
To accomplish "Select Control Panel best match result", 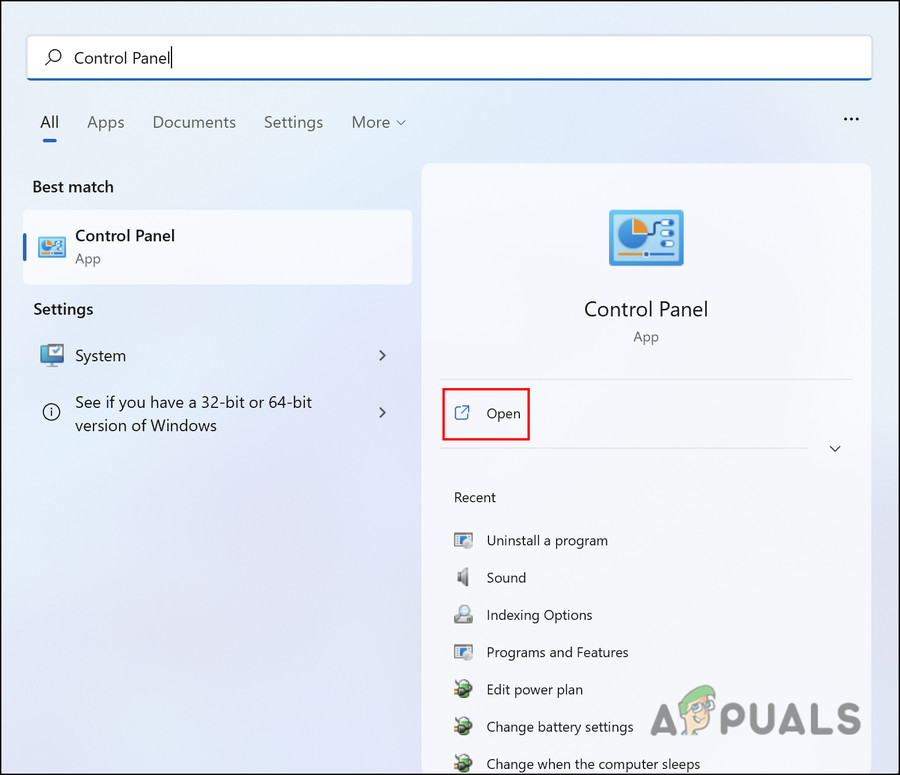I will [218, 247].
